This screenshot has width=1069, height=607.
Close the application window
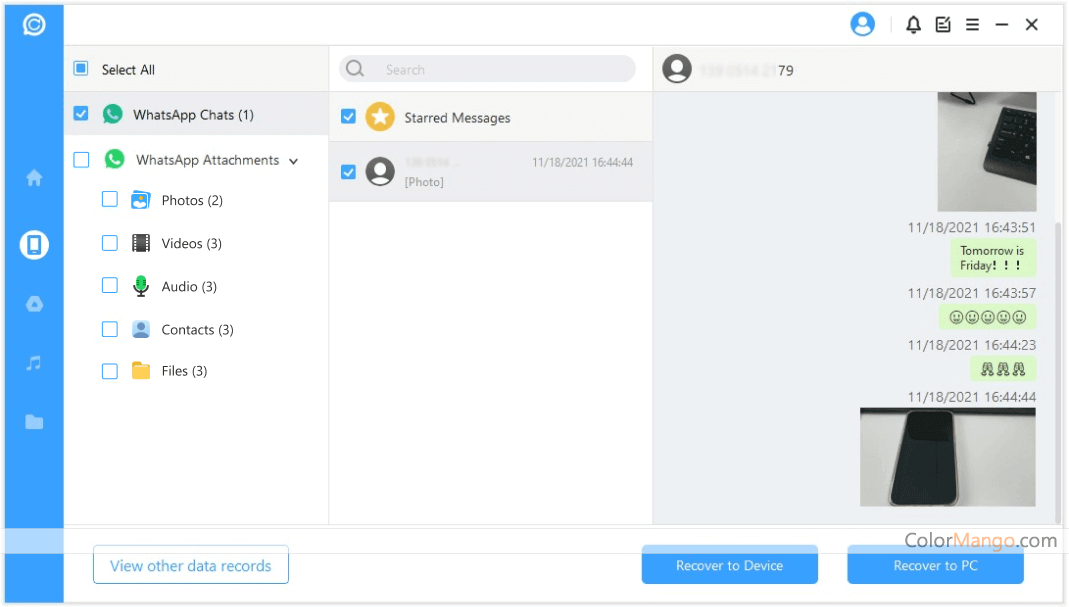click(x=1032, y=25)
